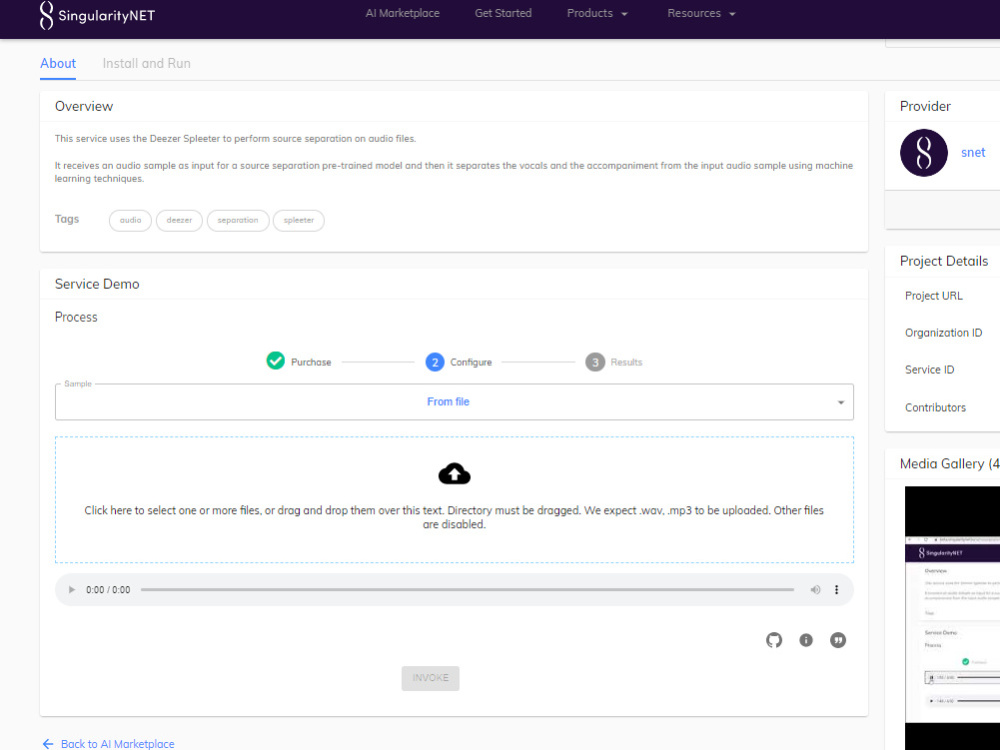Screen dimensions: 1000x750
Task: Go Back to AI Marketplace
Action: [x=108, y=744]
